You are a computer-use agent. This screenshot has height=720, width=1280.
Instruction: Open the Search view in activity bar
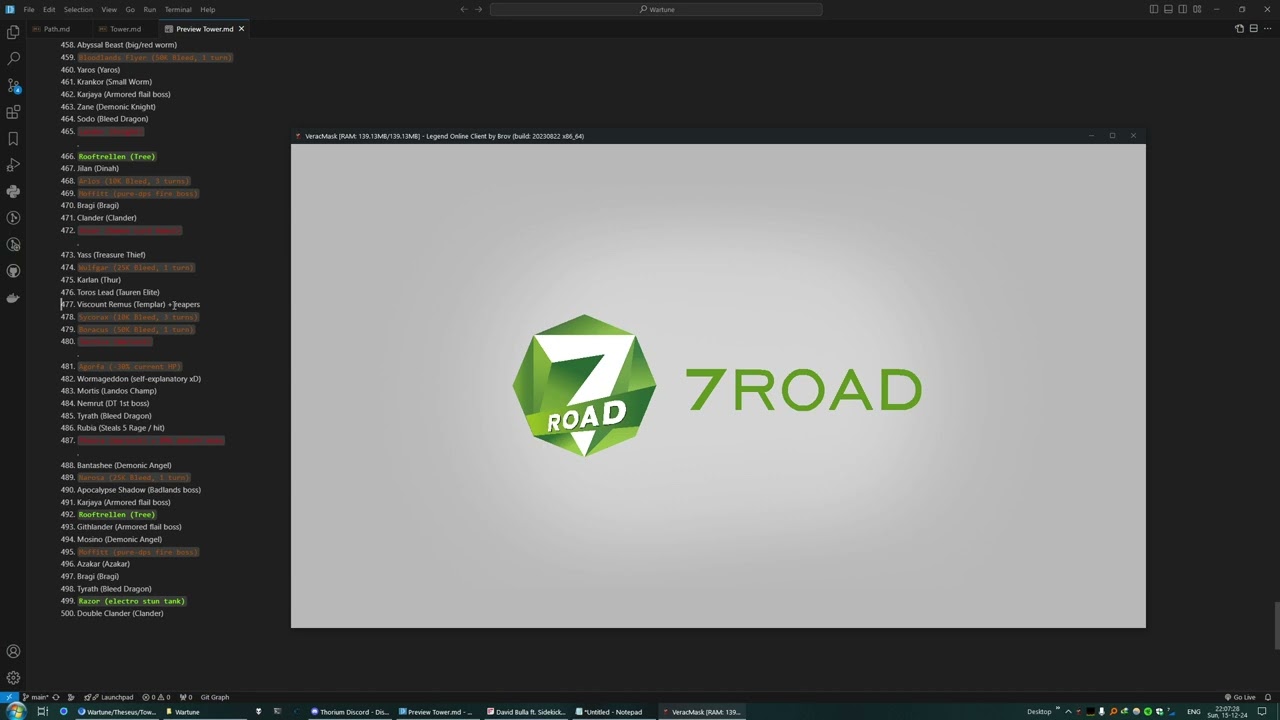13,59
